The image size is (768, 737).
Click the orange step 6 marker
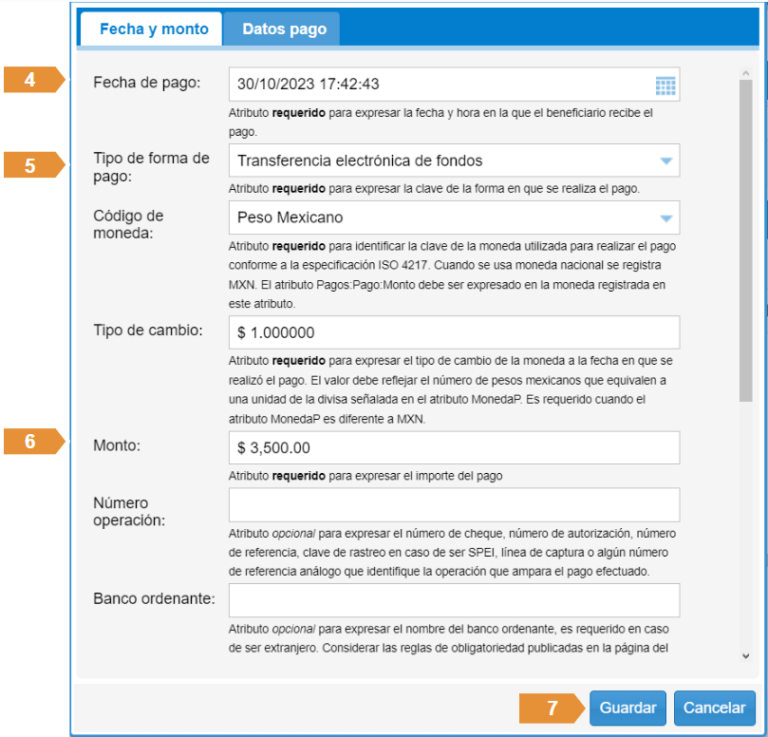pyautogui.click(x=34, y=441)
